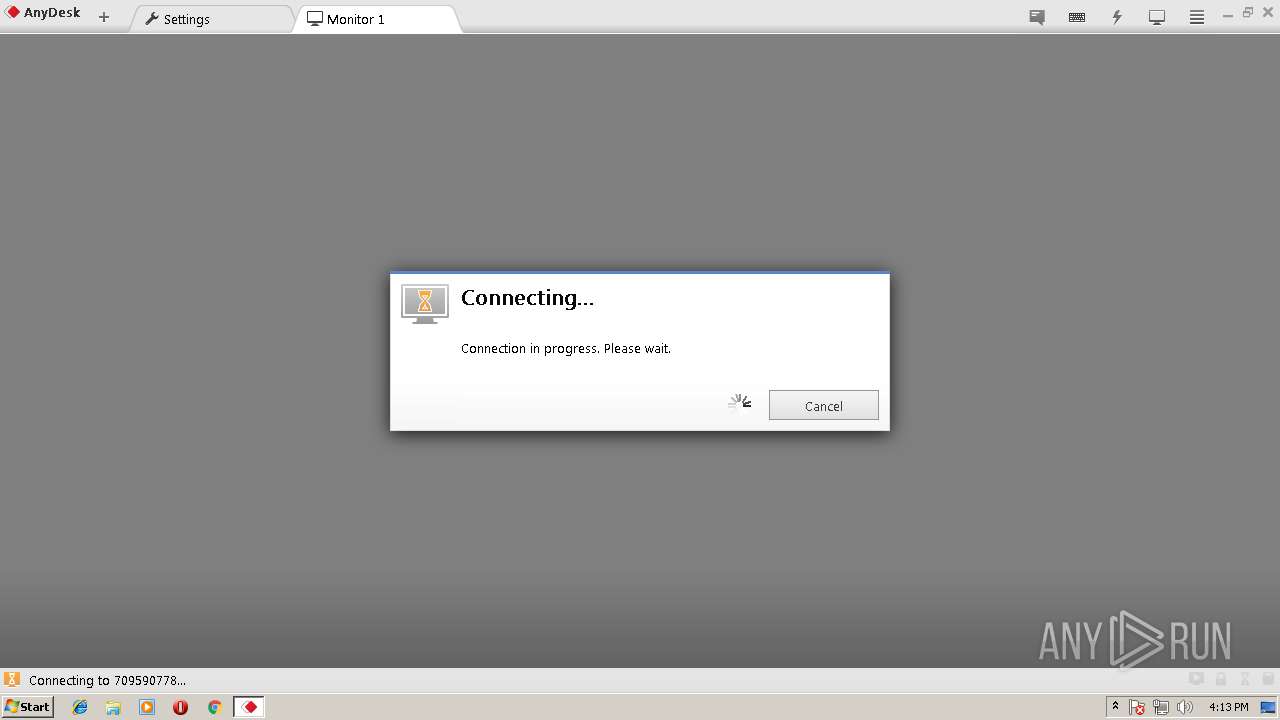Screen dimensions: 1280x720
Task: Select the Monitor 1 tab
Action: (x=377, y=18)
